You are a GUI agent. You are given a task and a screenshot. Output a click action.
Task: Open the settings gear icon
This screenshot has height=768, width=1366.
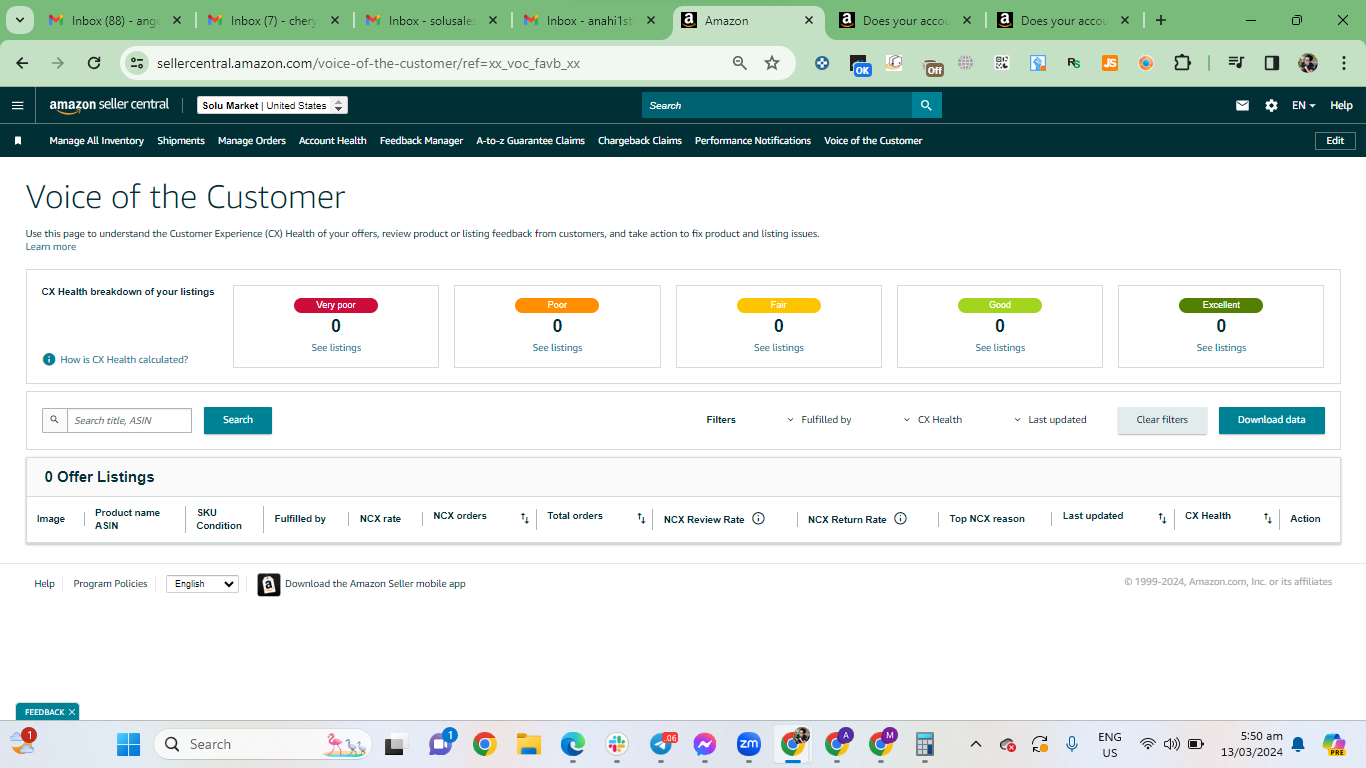coord(1271,105)
